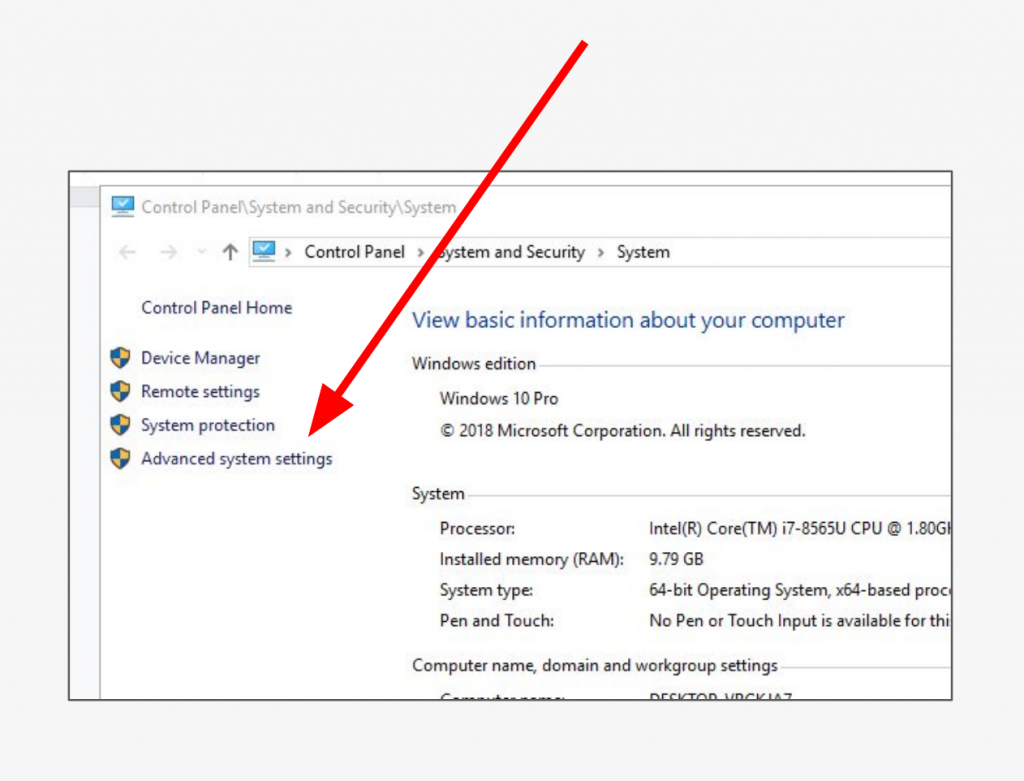Viewport: 1024px width, 781px height.
Task: Select System and Security in the breadcrumb bar
Action: coord(510,252)
